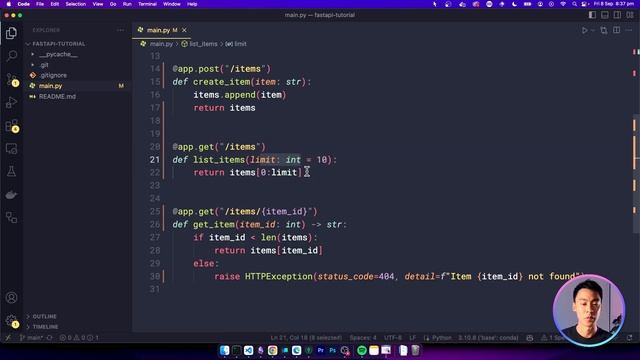Screen dimensions: 640x360
Task: Expand the __pycache__ folder
Action: tap(58, 54)
